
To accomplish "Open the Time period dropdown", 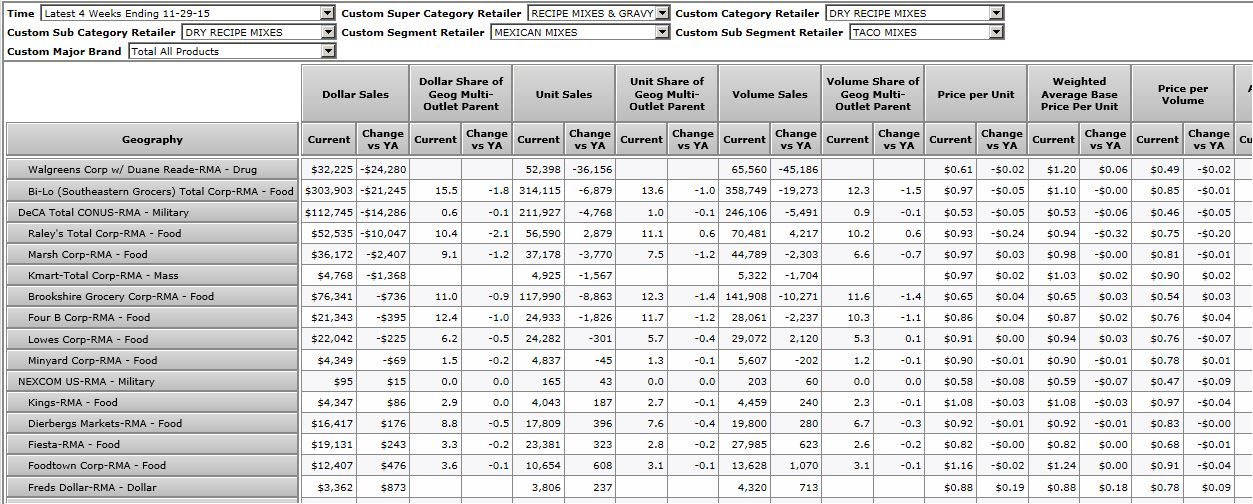I will pos(328,13).
